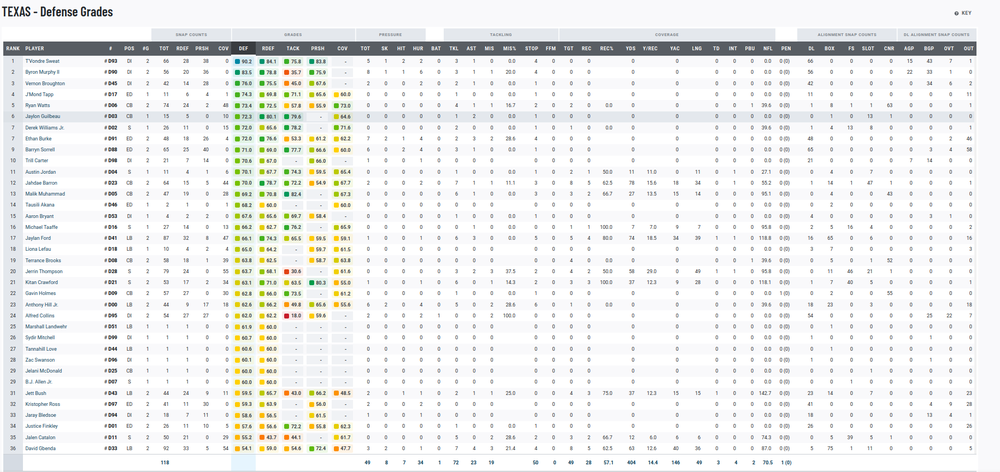
Task: Open Jaylan Ford player link
Action: tap(38, 238)
